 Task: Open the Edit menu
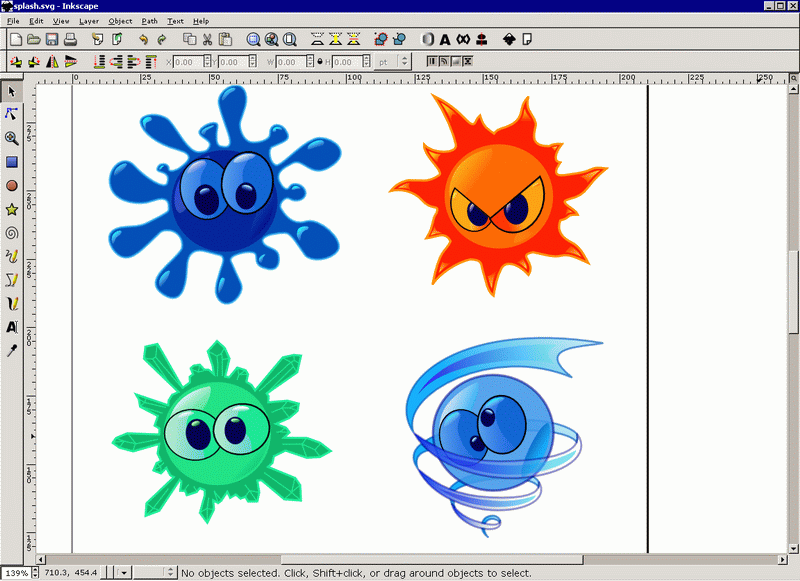pos(36,21)
